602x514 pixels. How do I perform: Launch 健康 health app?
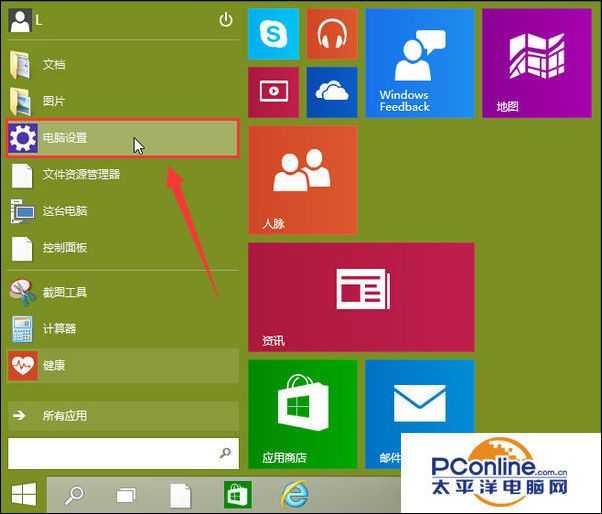(123, 365)
